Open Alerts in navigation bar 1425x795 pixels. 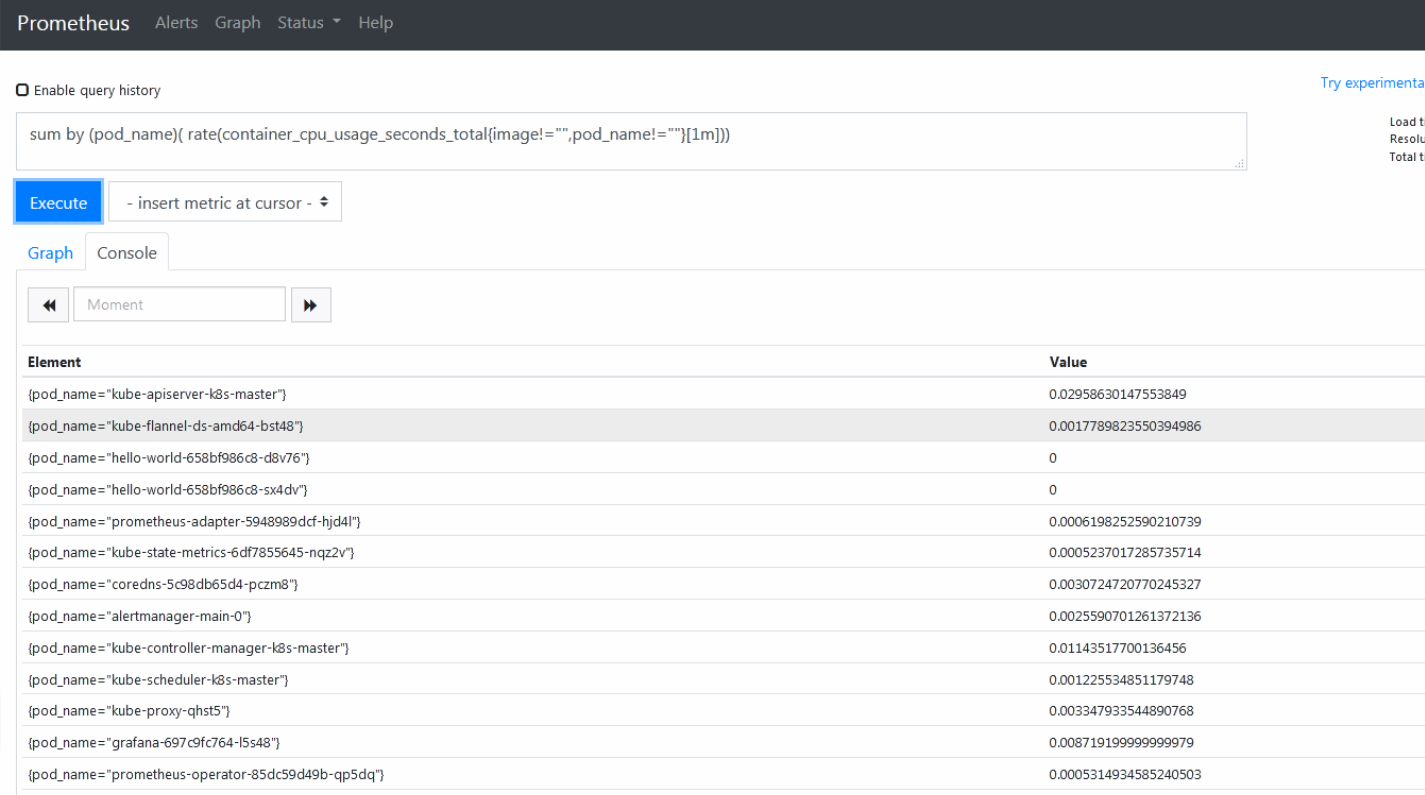coord(177,22)
